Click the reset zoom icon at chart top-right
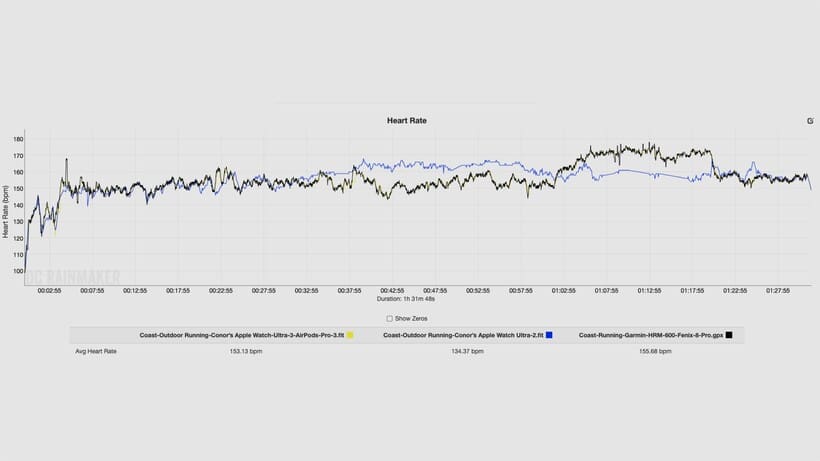Image resolution: width=820 pixels, height=461 pixels. coord(810,120)
